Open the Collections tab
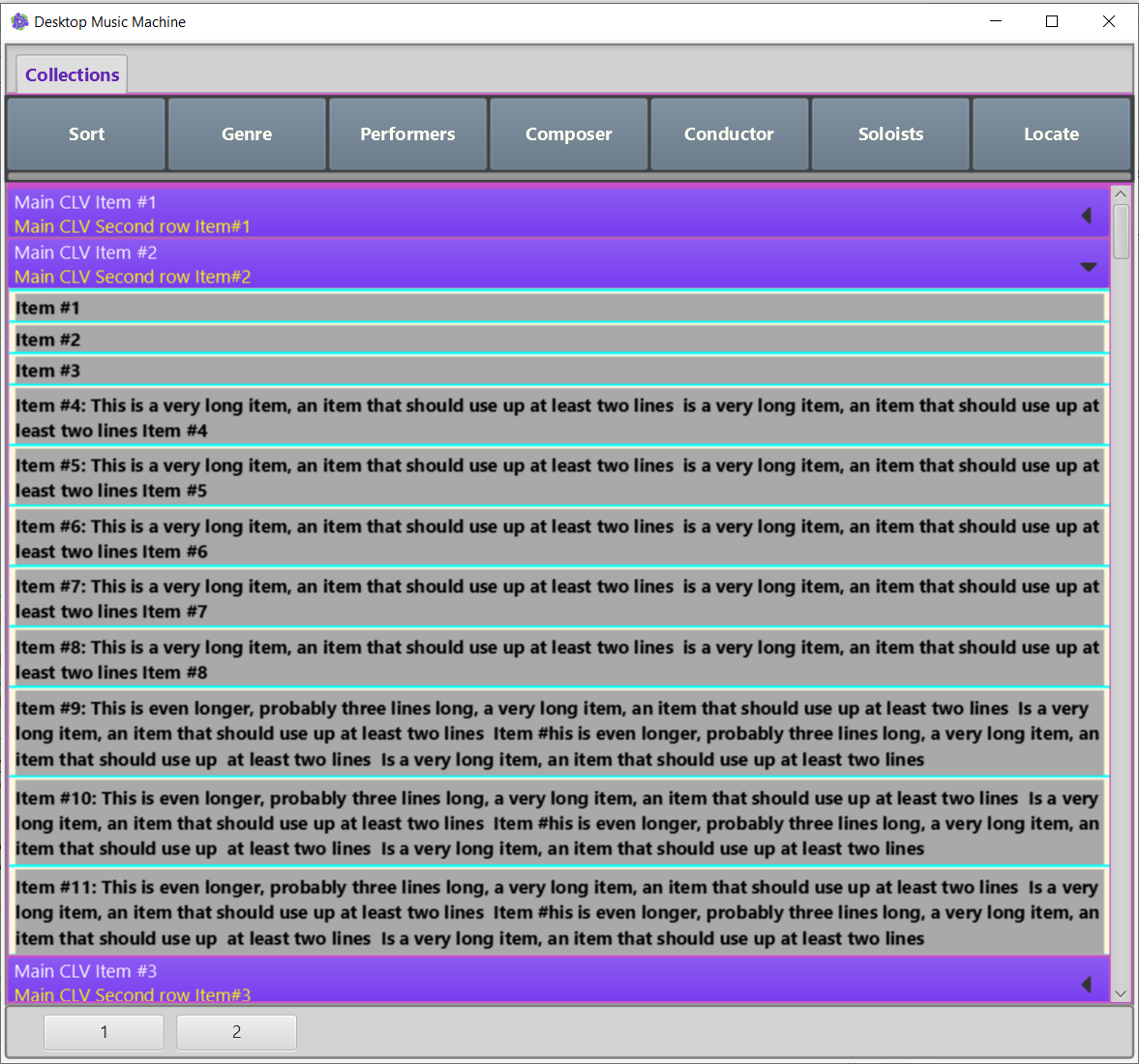Image resolution: width=1139 pixels, height=1064 pixels. click(x=72, y=74)
